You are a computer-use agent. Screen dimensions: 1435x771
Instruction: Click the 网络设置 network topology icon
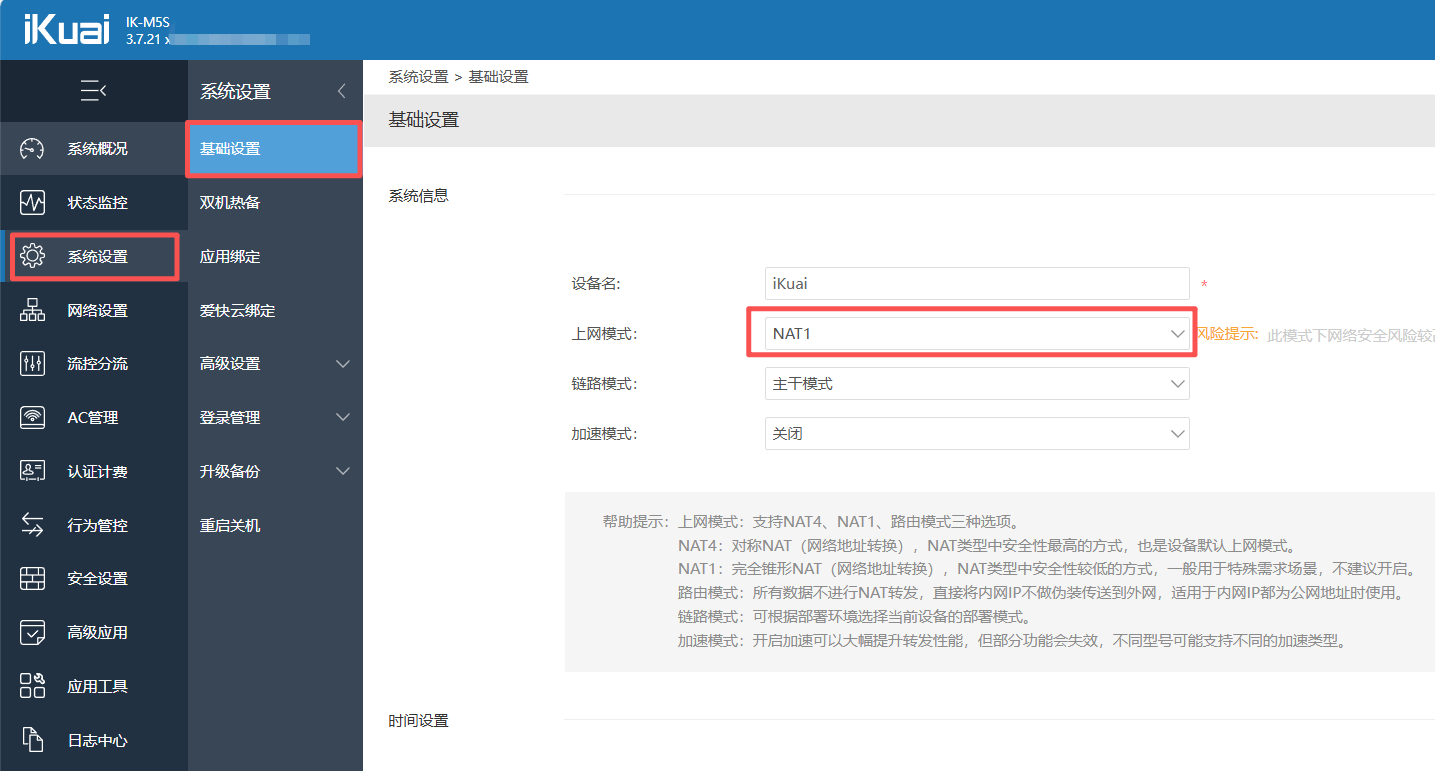(33, 311)
